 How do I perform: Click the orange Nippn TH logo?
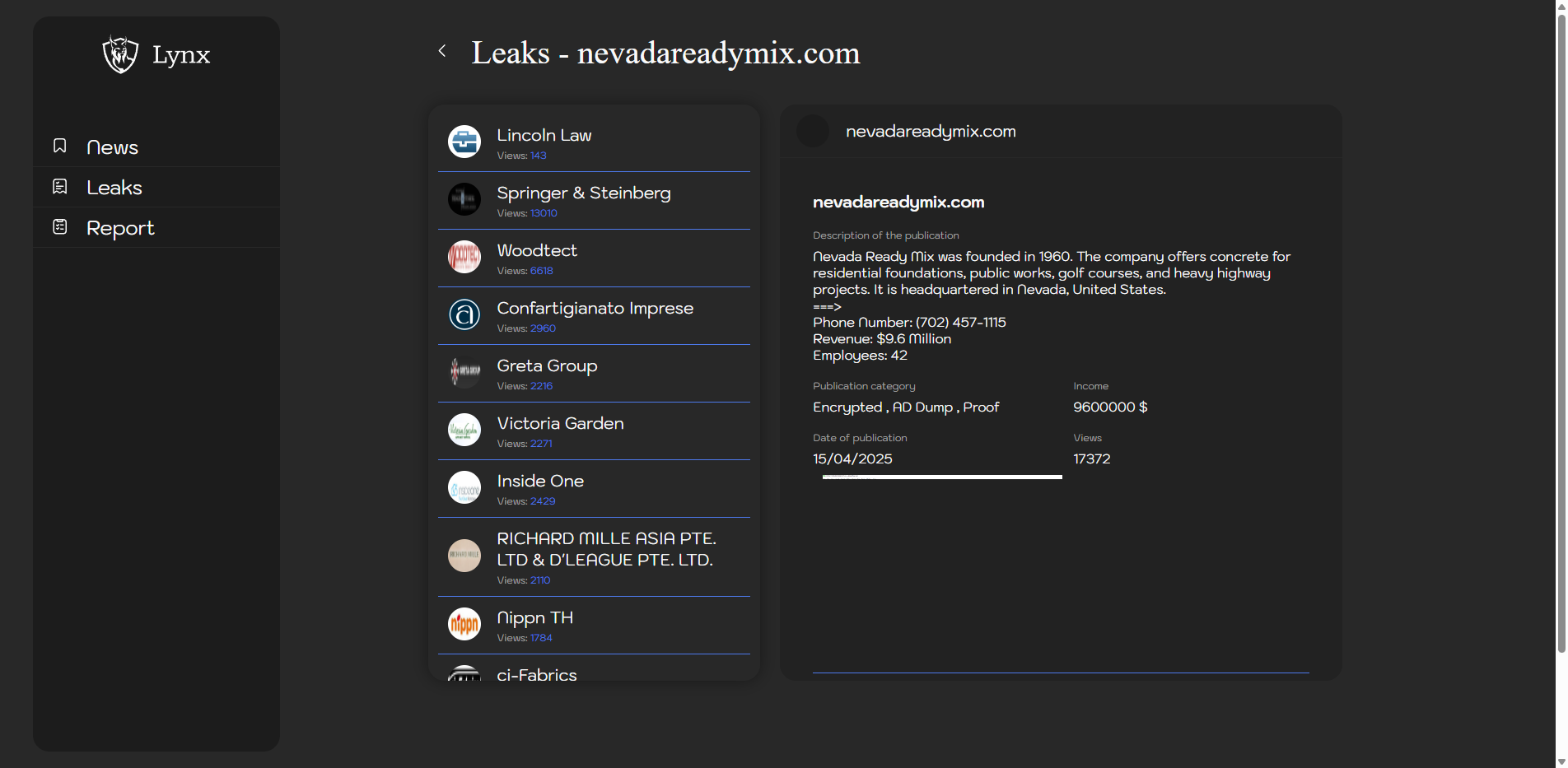coord(464,624)
